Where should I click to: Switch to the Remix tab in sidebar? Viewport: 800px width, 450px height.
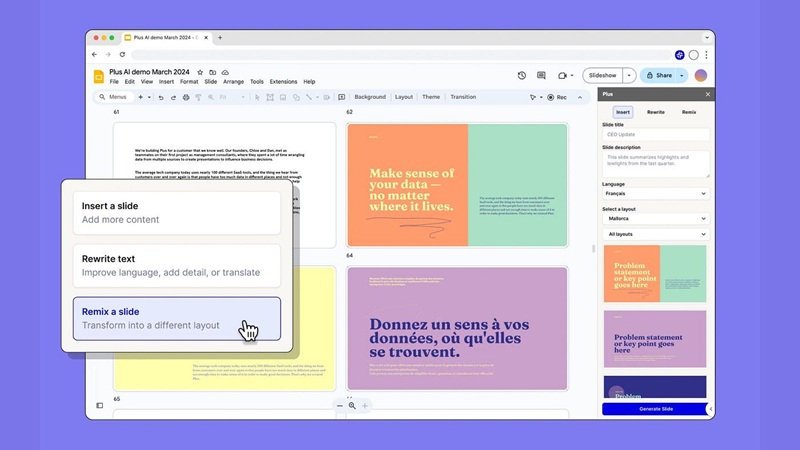click(x=689, y=112)
